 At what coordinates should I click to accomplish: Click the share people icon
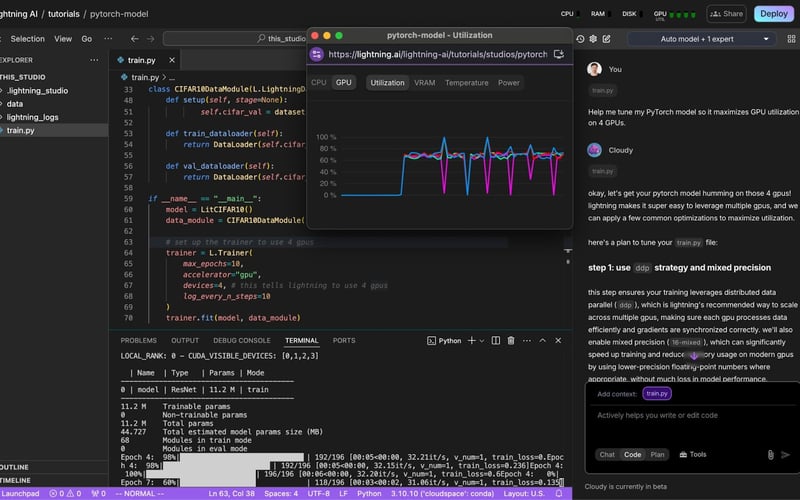[716, 14]
